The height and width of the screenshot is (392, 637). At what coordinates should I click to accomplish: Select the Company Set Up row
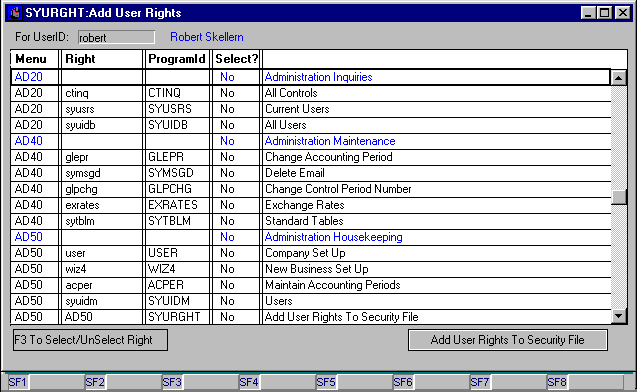311,253
